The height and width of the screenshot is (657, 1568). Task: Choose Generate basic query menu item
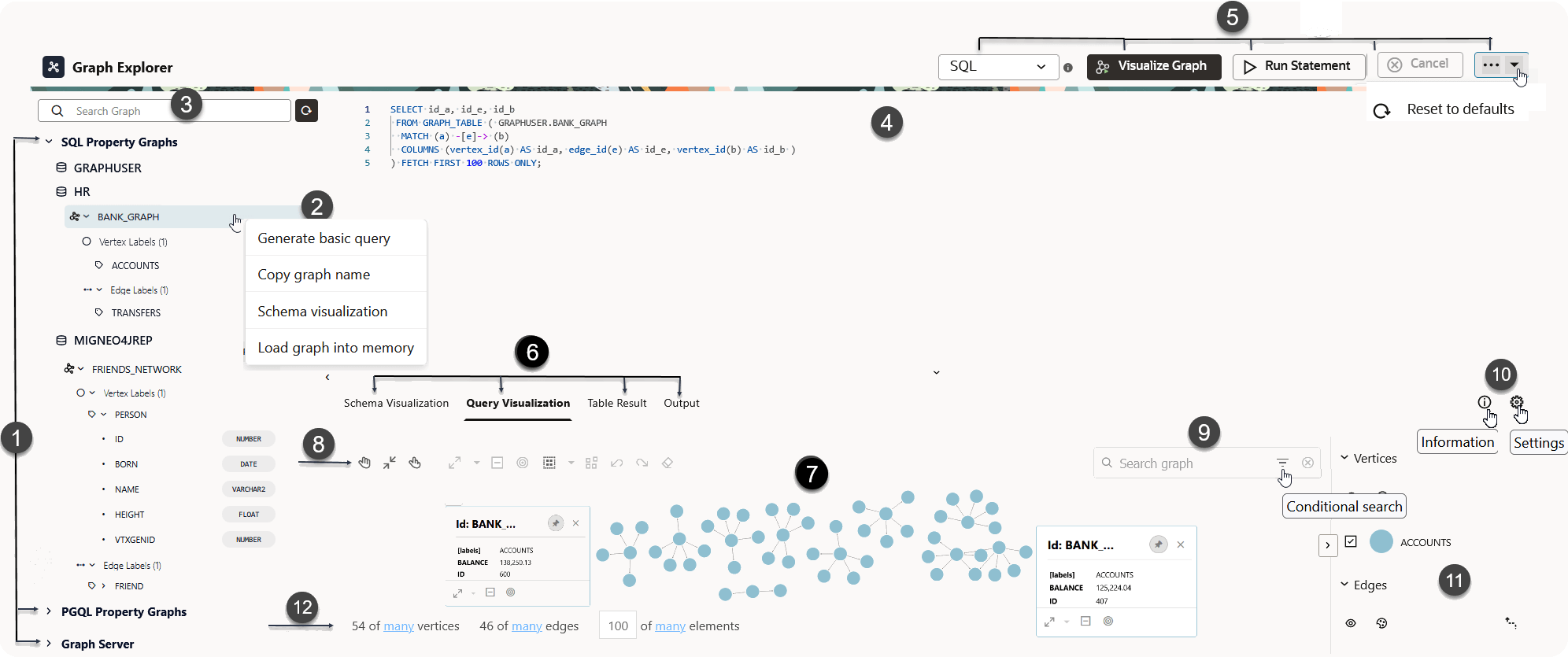(336, 238)
